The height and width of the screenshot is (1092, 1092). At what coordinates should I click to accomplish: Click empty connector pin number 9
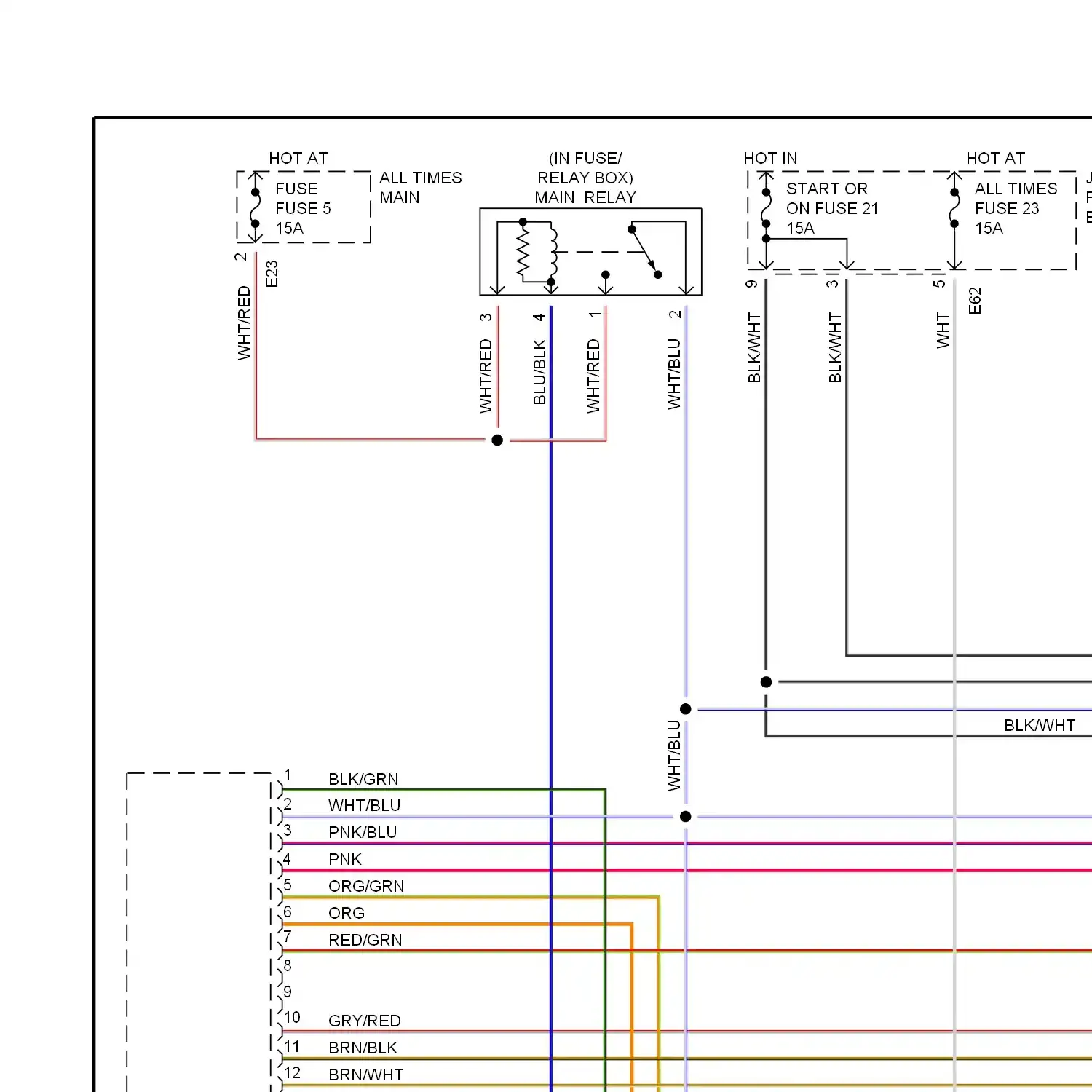[288, 992]
